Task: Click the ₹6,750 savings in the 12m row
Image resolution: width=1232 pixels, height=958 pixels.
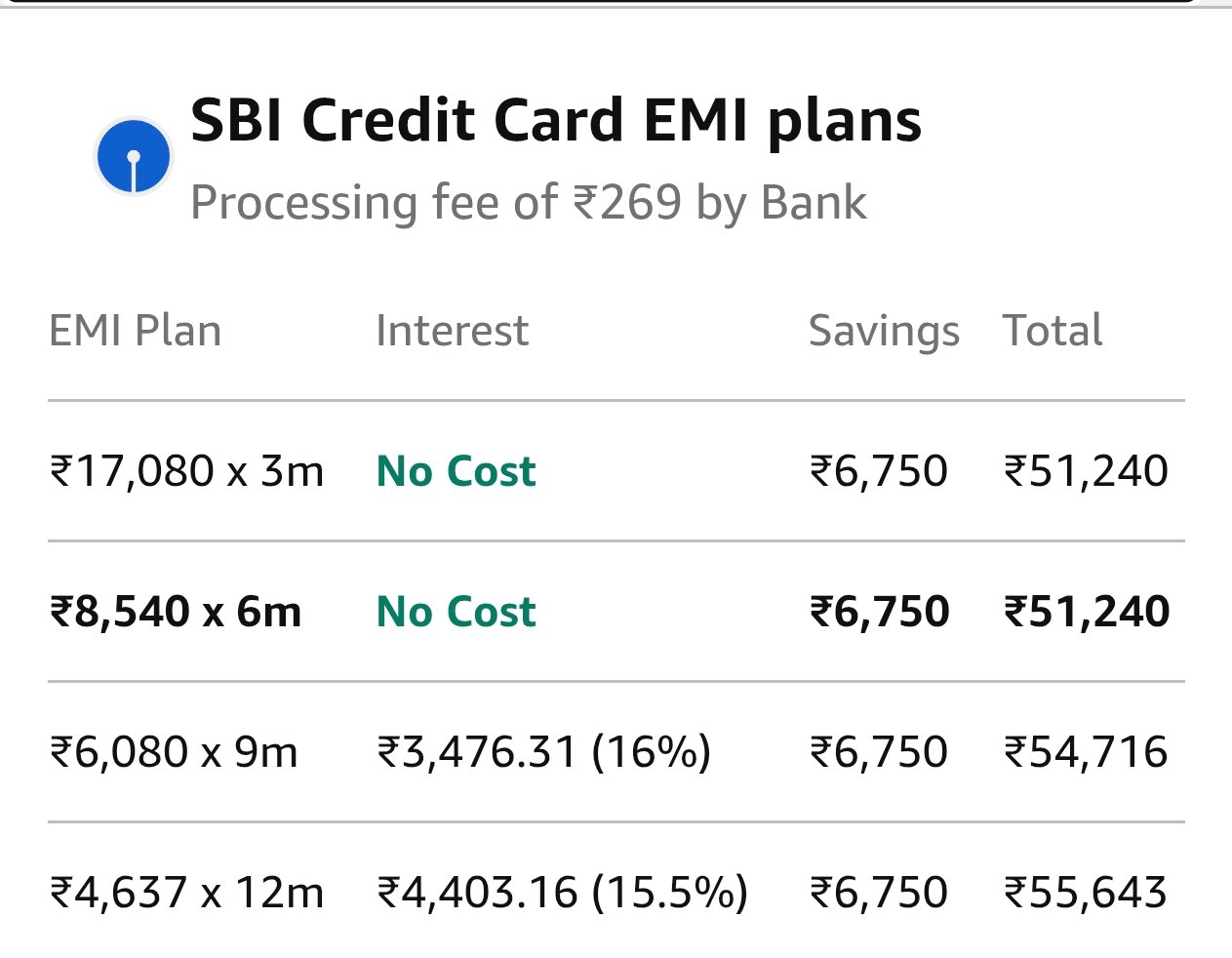Action: pos(879,893)
